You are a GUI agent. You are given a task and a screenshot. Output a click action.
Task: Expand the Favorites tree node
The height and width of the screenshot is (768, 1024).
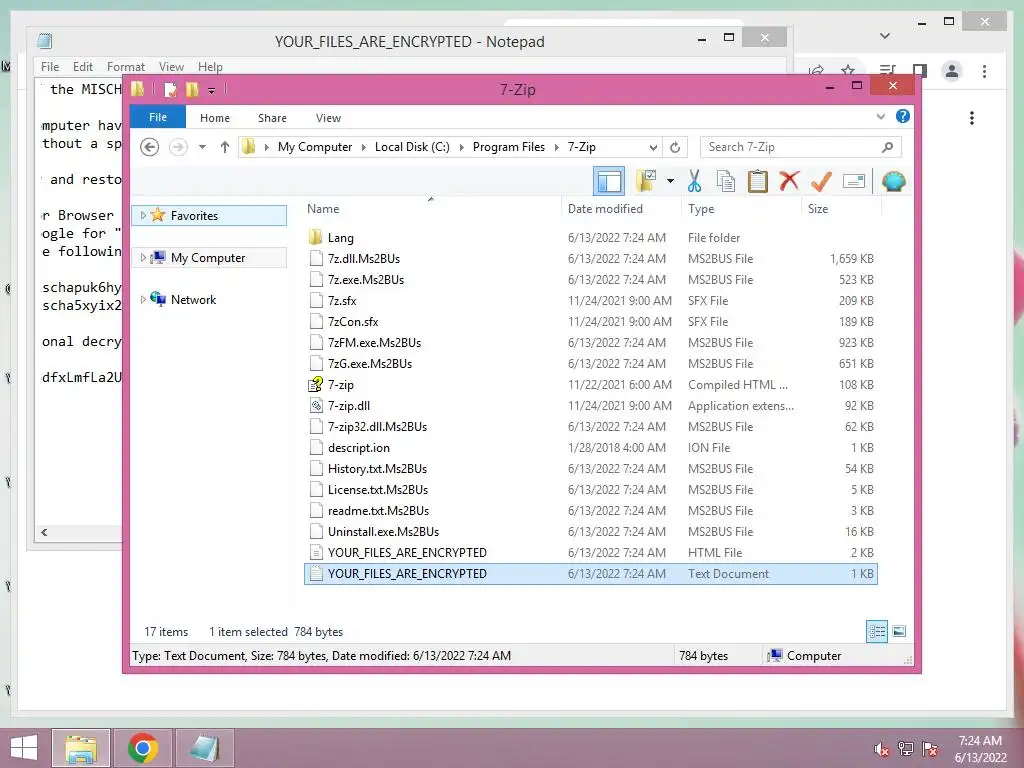(143, 216)
